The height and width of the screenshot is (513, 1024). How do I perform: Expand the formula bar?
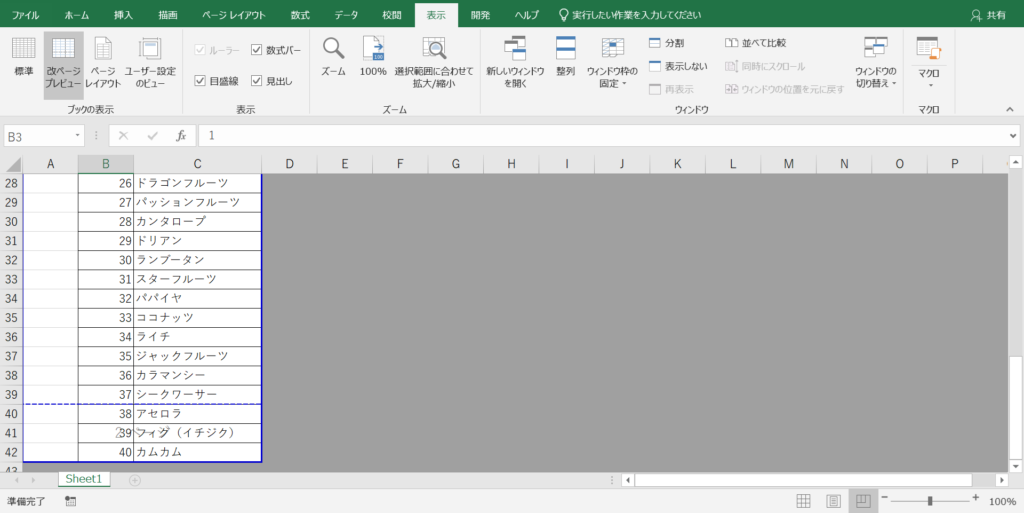pos(1013,136)
